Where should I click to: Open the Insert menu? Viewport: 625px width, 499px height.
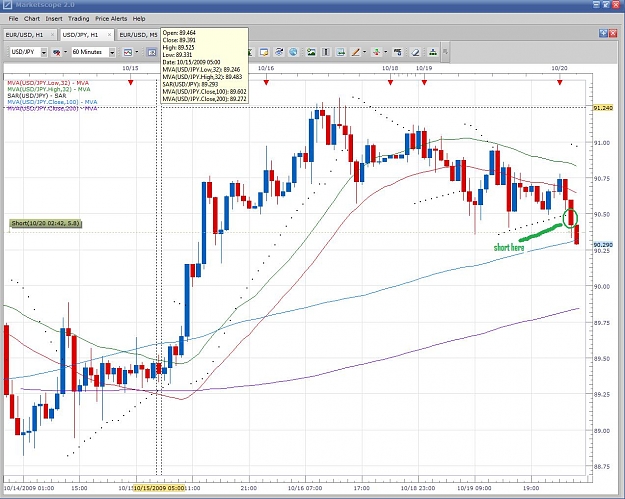point(54,19)
